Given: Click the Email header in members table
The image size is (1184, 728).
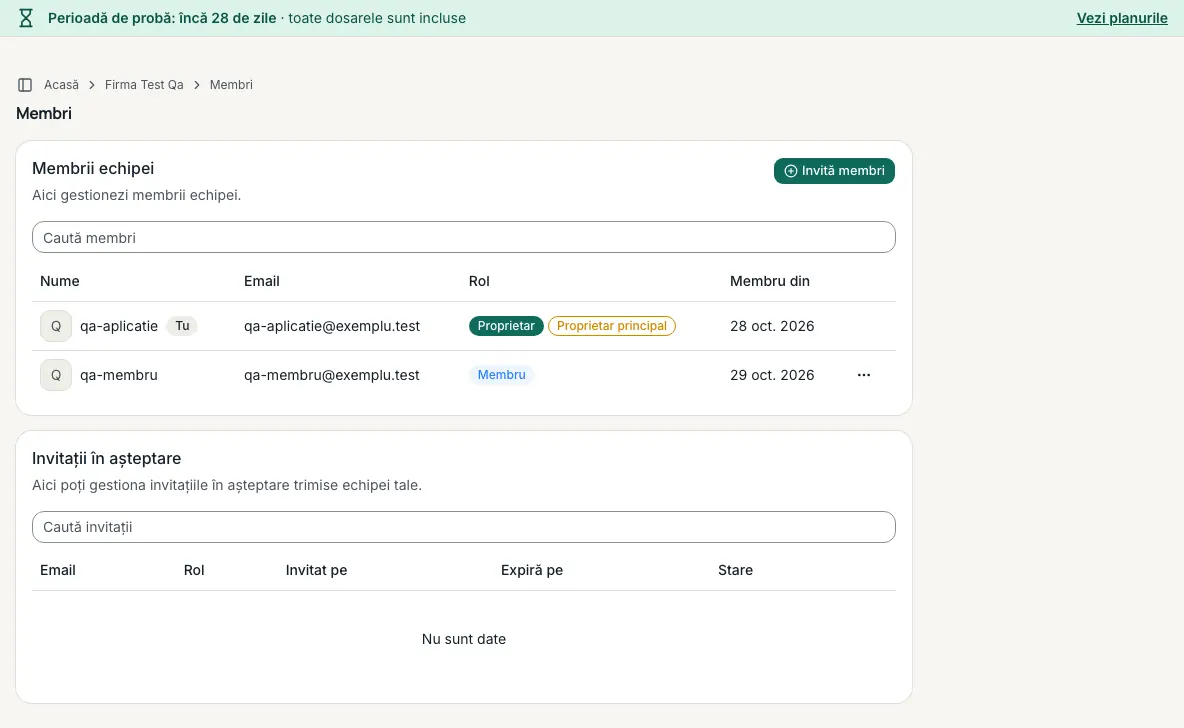Looking at the screenshot, I should [x=261, y=281].
